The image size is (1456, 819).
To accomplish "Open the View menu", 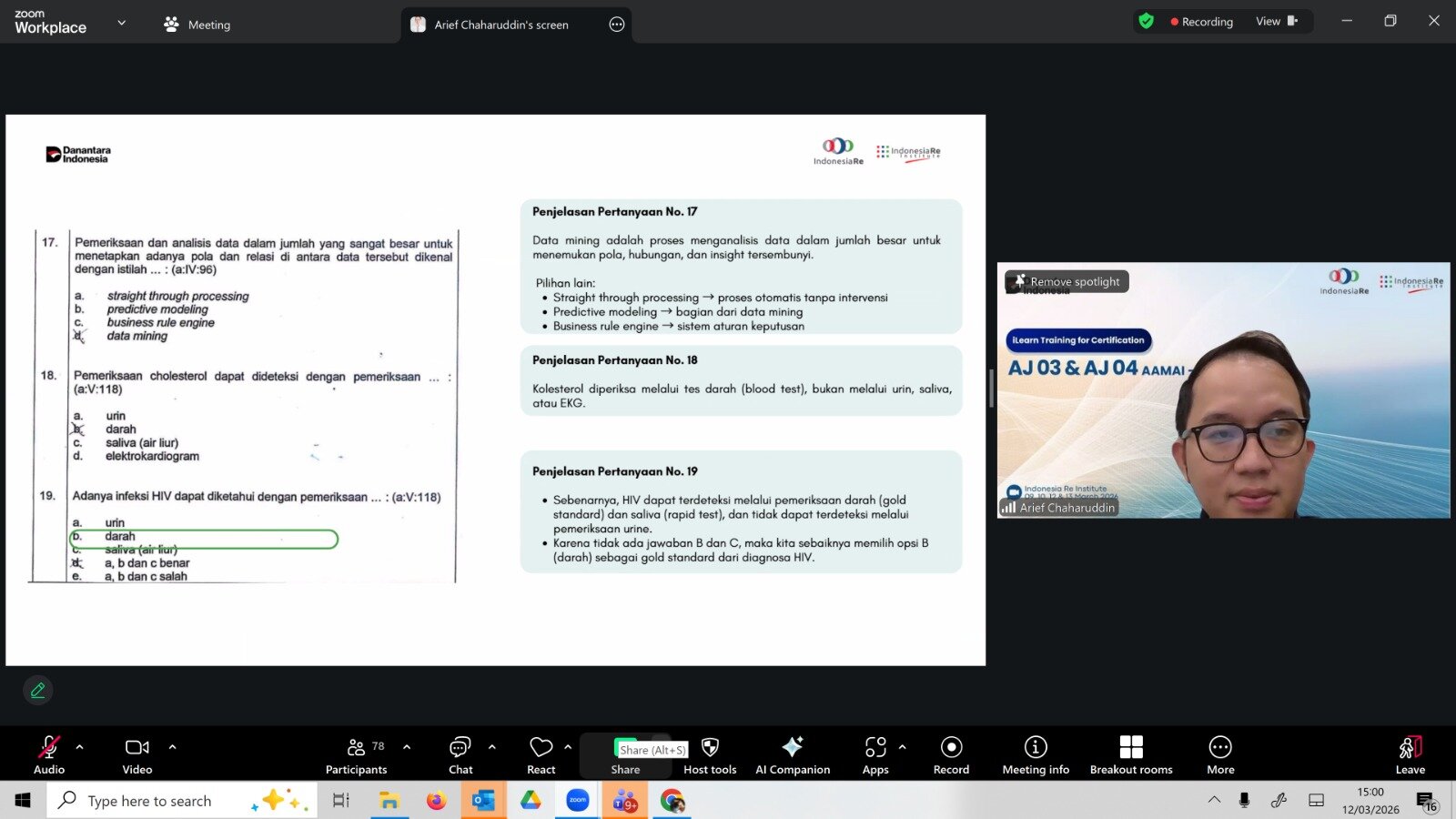I will click(x=1276, y=22).
